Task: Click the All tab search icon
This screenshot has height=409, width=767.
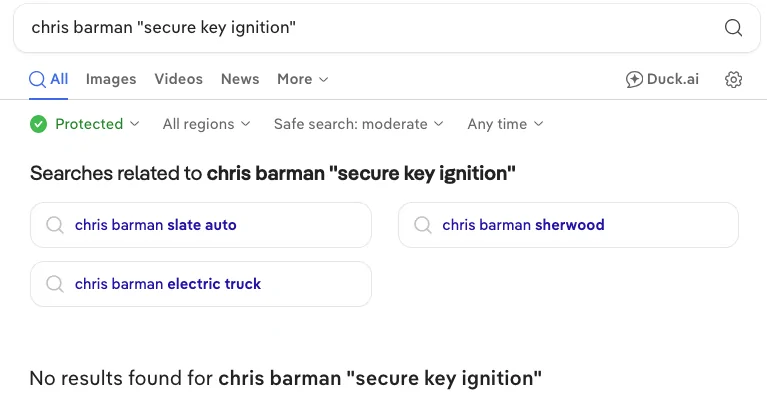Action: point(37,79)
